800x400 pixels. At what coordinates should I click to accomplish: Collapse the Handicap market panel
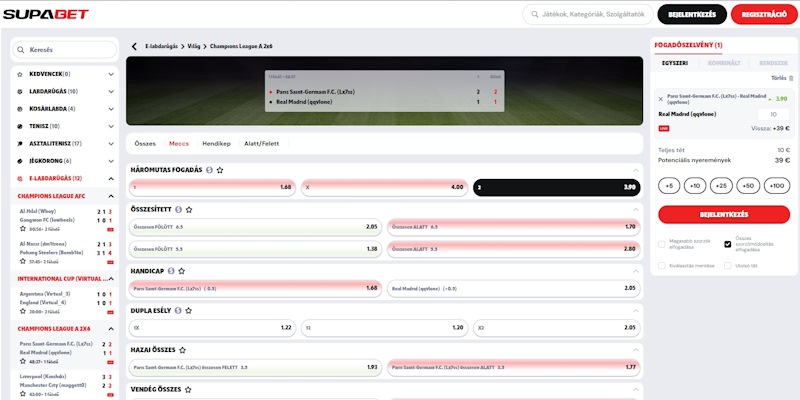[635, 271]
